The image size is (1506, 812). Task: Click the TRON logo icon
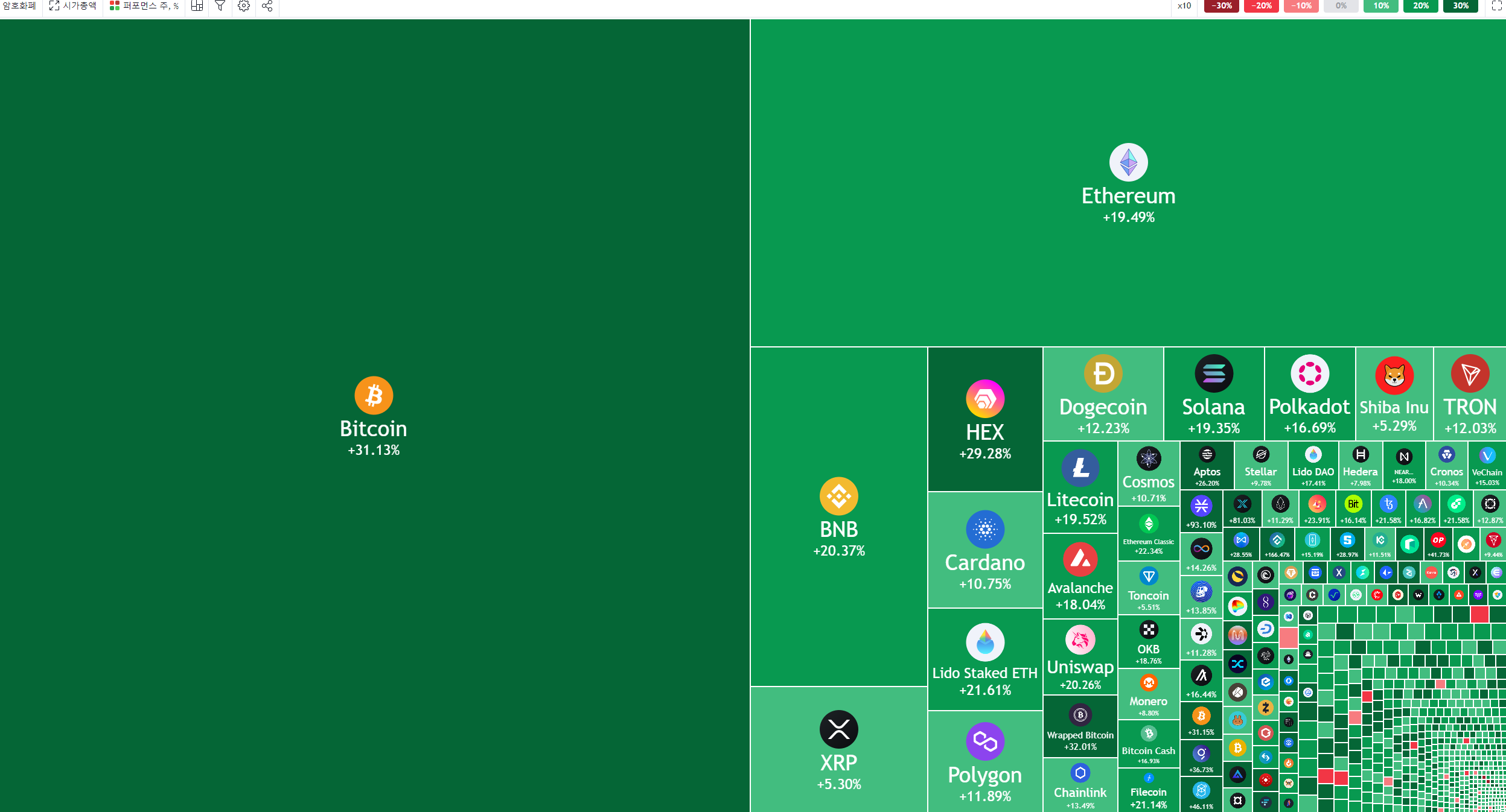(1470, 374)
